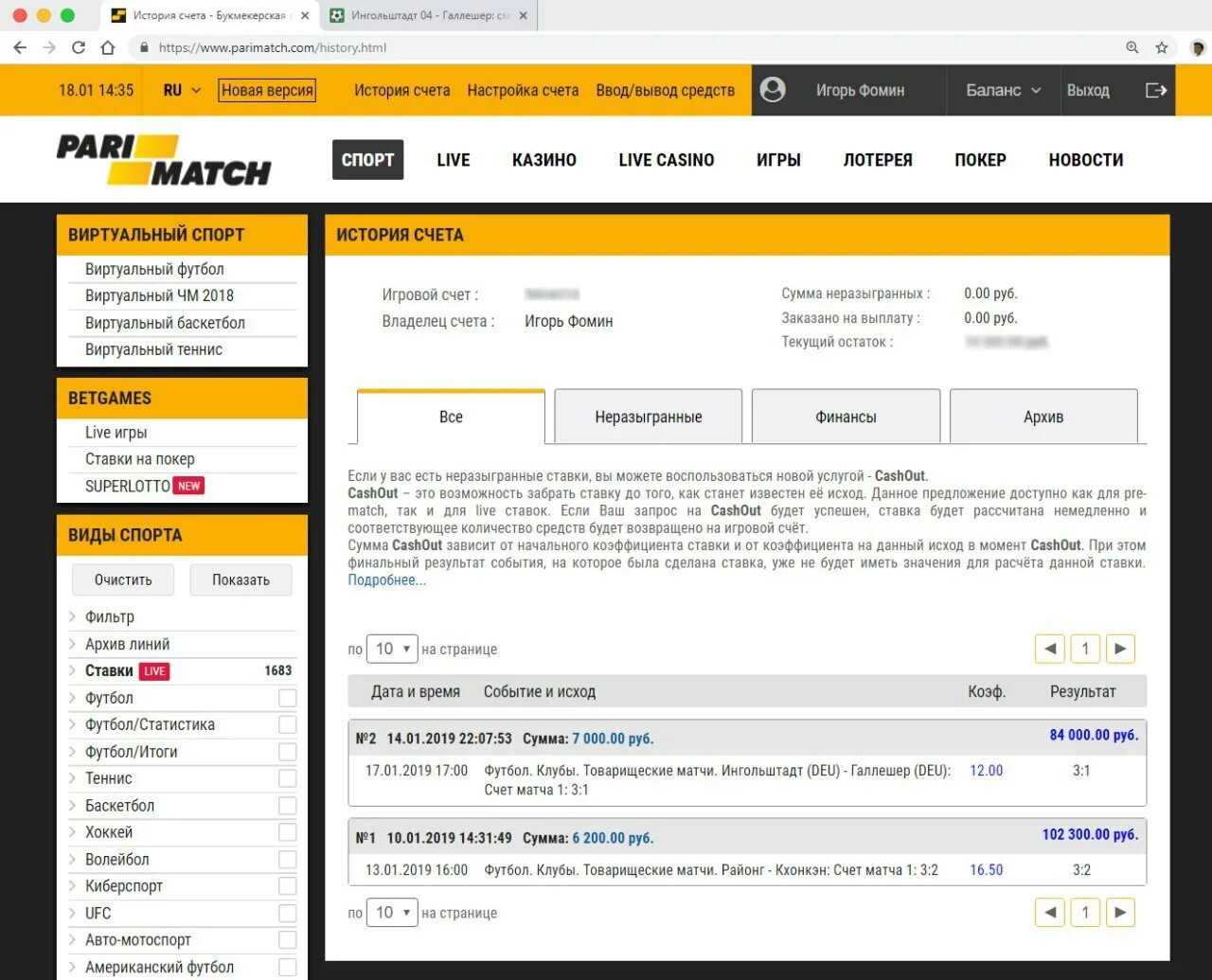The width and height of the screenshot is (1212, 980).
Task: Click the browser back arrow
Action: pos(21,47)
